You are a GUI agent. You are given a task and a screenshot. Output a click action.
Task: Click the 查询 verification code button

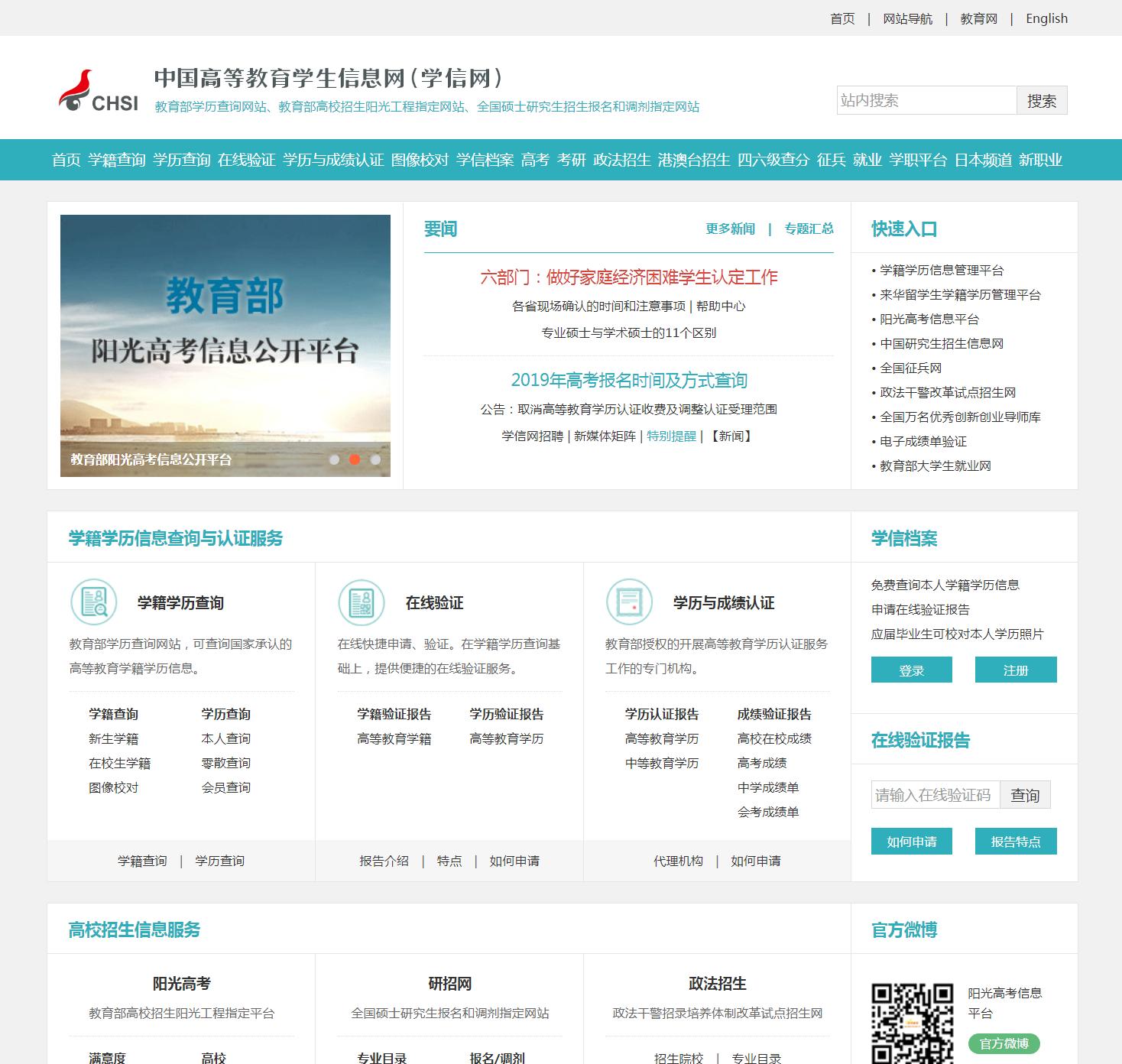click(x=1026, y=795)
